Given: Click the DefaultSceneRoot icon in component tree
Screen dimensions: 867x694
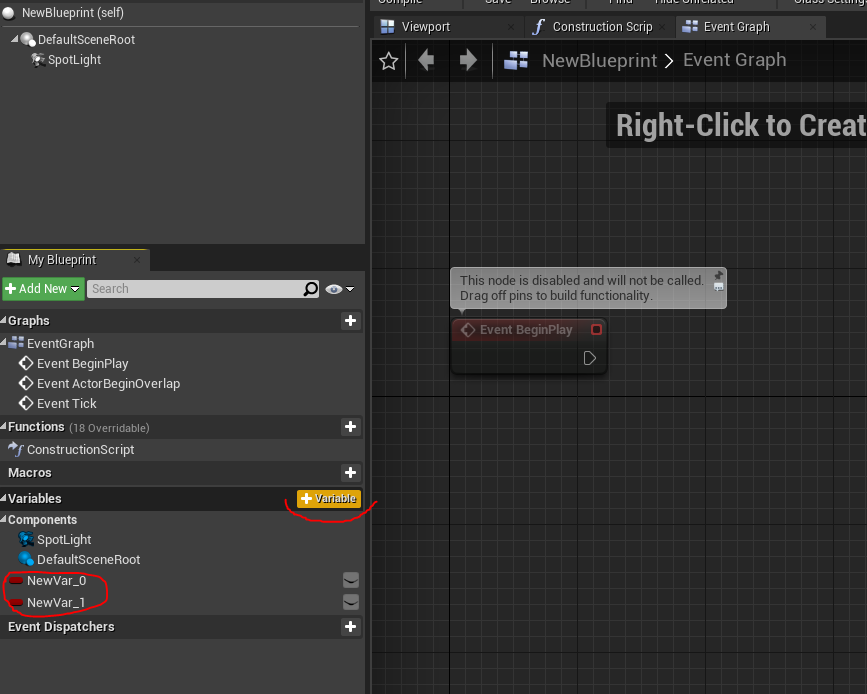Looking at the screenshot, I should pyautogui.click(x=28, y=39).
